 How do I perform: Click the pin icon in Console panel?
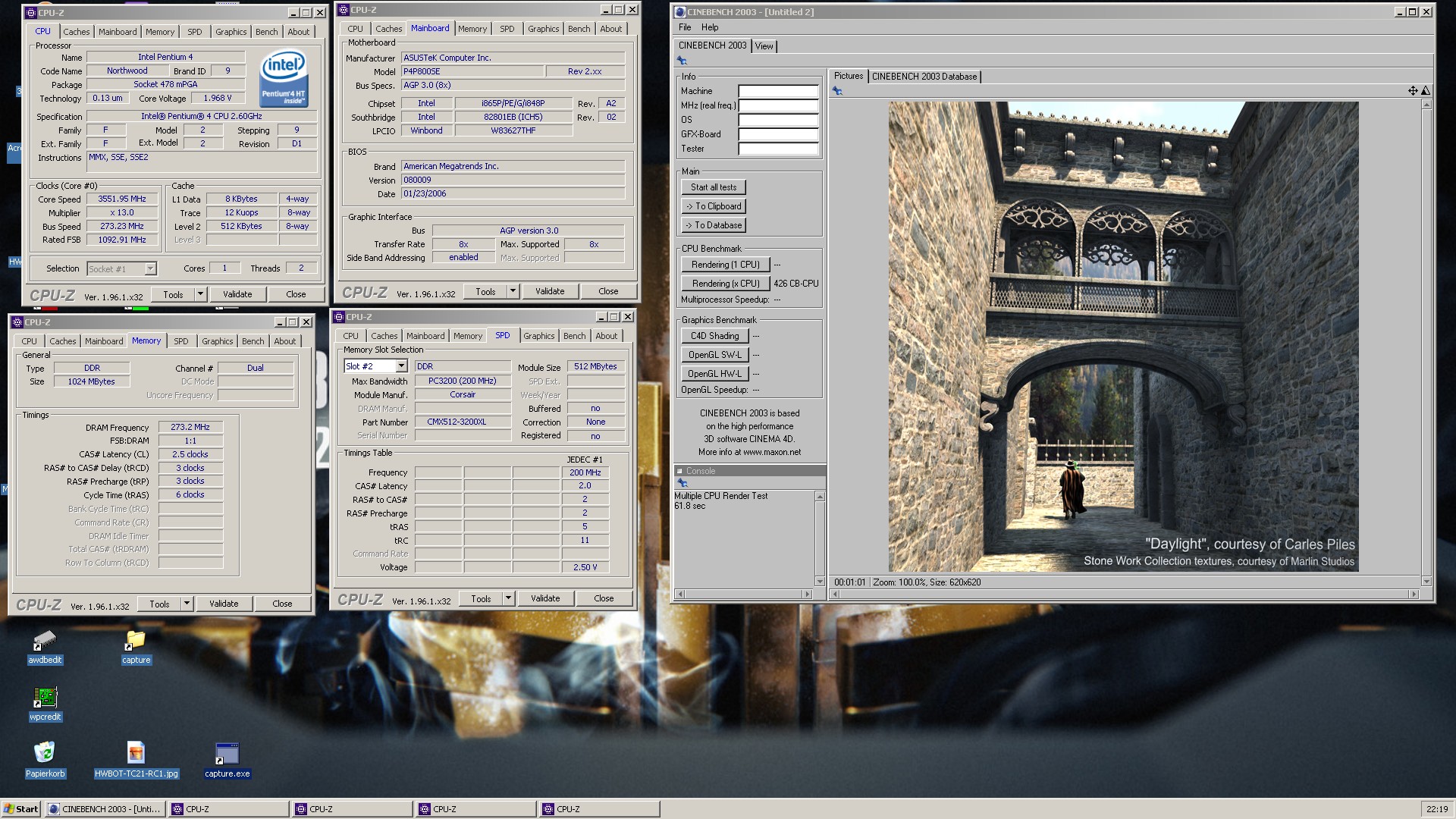point(682,483)
